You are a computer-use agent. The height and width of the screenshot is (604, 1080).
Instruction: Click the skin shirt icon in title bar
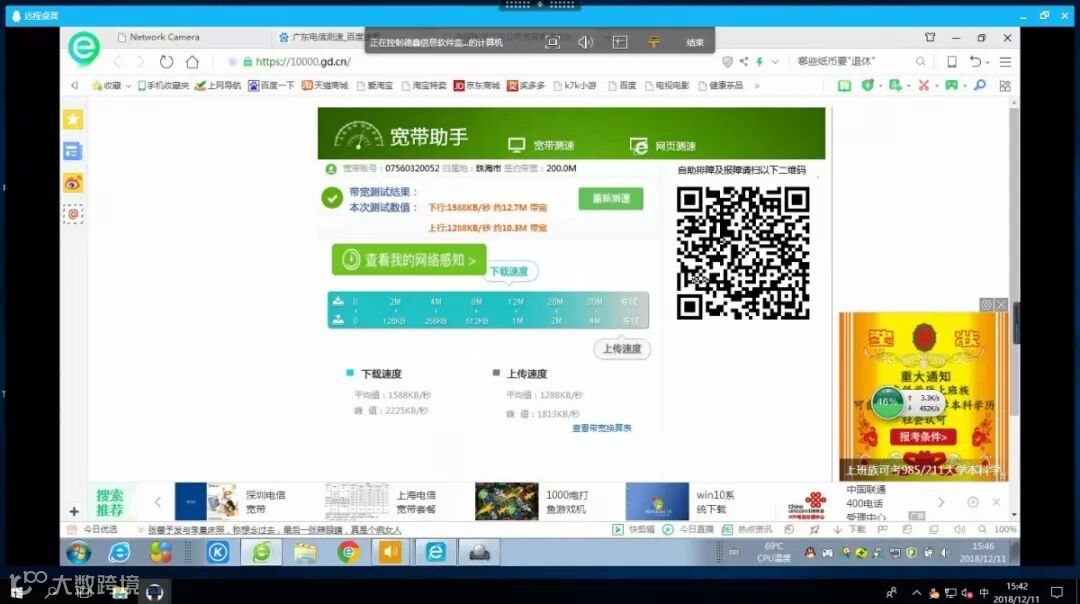930,37
